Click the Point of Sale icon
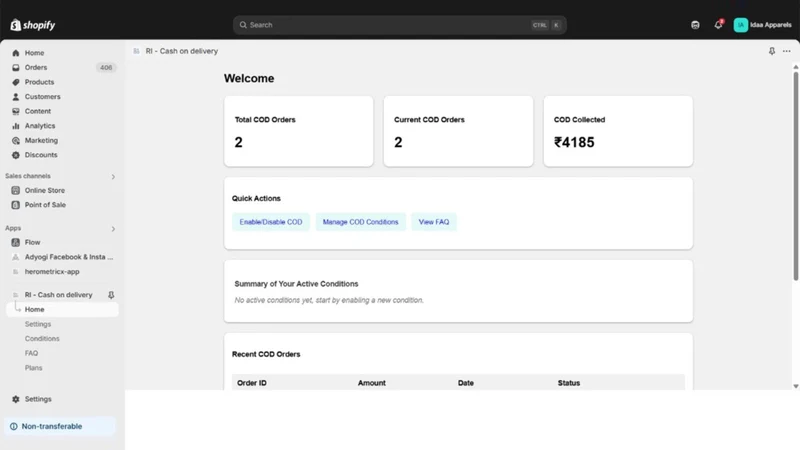 (x=16, y=205)
